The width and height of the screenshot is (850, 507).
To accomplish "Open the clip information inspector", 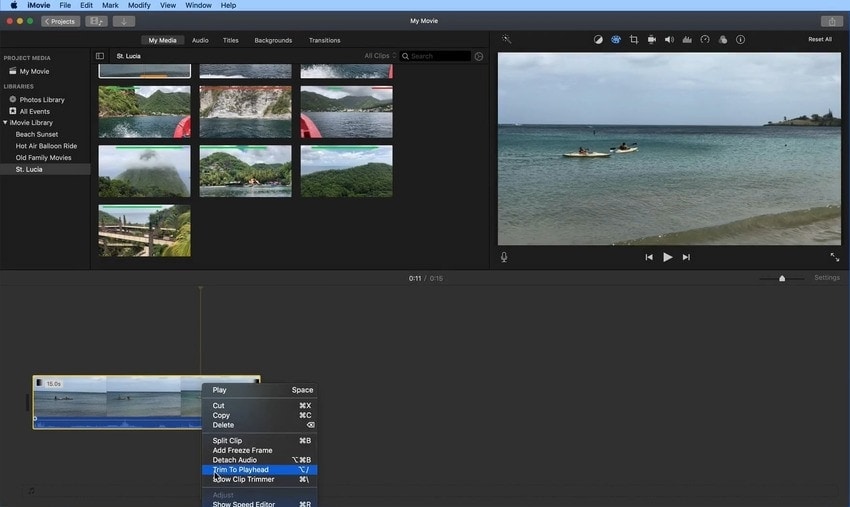I will coord(740,40).
